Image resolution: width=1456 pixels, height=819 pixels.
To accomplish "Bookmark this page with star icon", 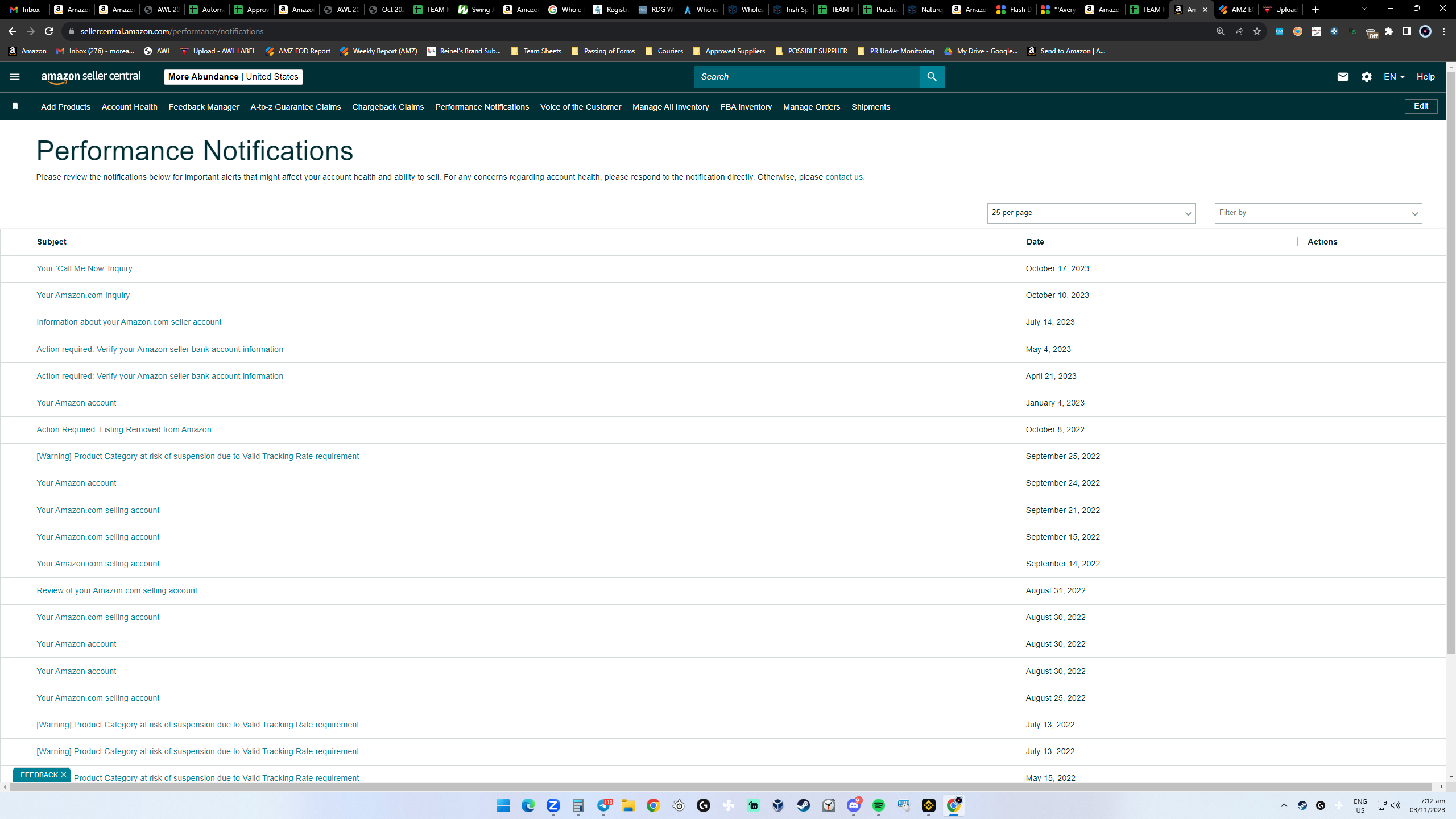I will pyautogui.click(x=1257, y=31).
